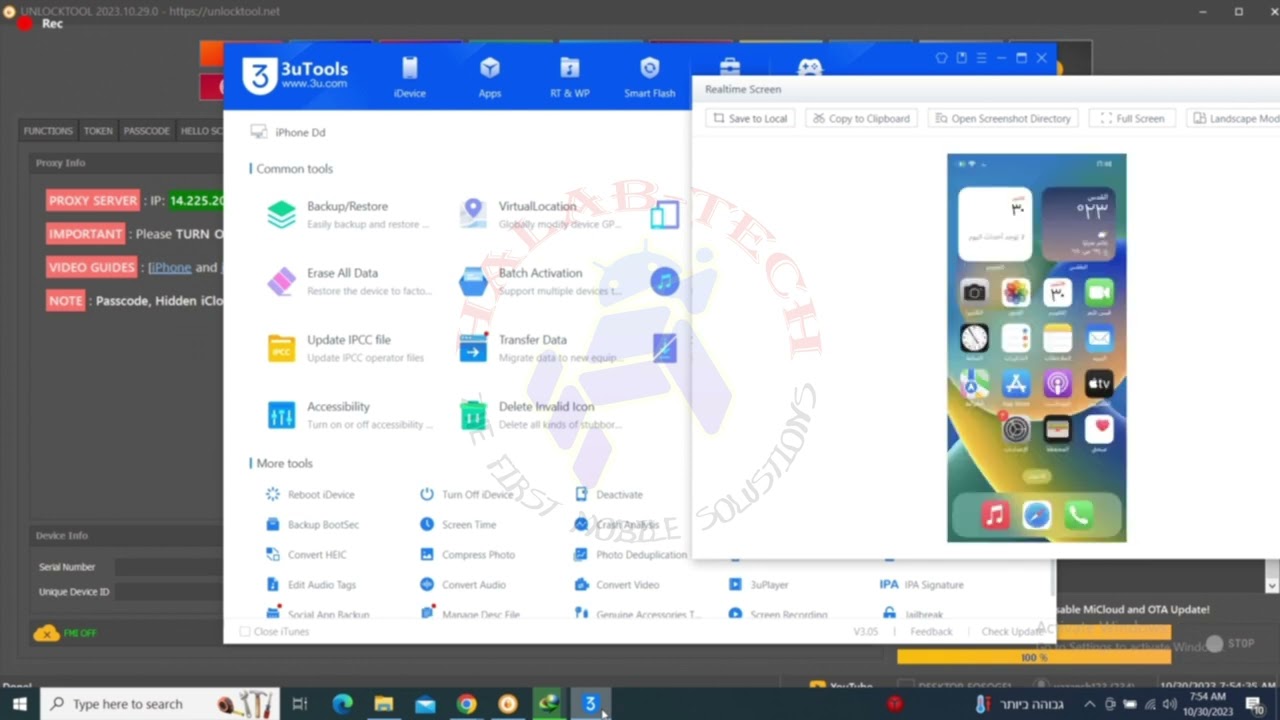Open Crash Analysis

[x=617, y=524]
